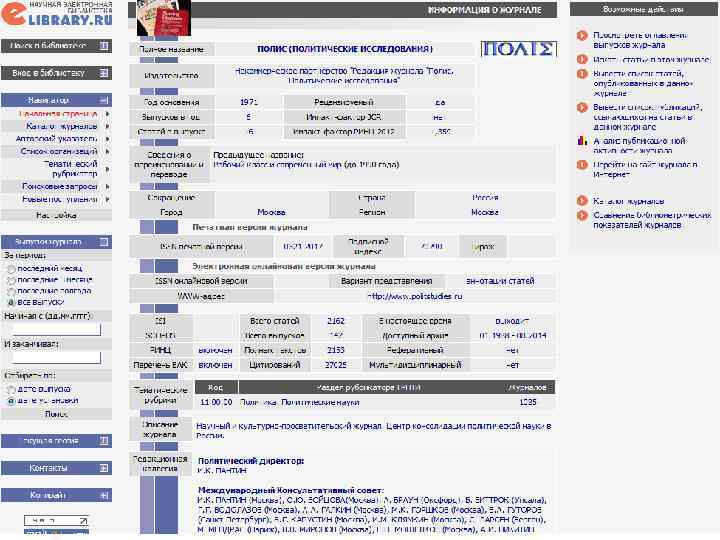Click country link 'Россия'
The height and width of the screenshot is (540, 720).
pos(485,197)
